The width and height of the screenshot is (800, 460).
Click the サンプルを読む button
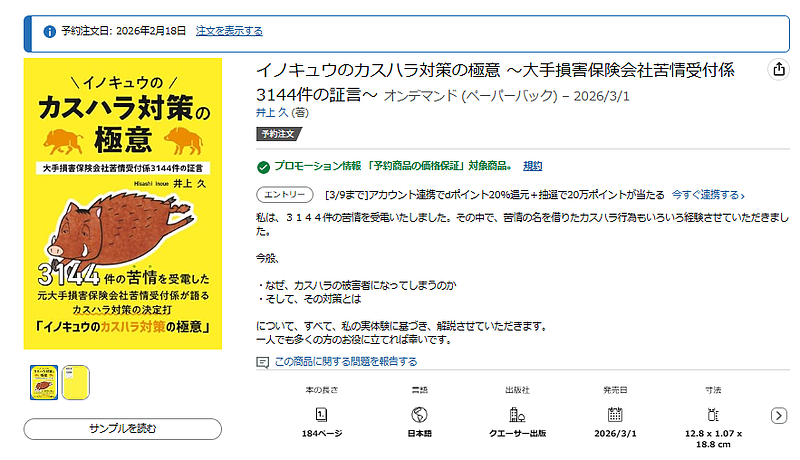pyautogui.click(x=122, y=429)
